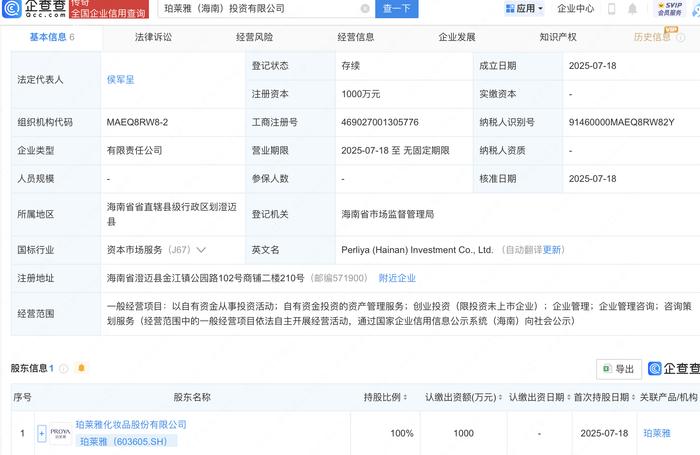Open 附近企业 nearby companies link
The image size is (700, 455).
397,278
